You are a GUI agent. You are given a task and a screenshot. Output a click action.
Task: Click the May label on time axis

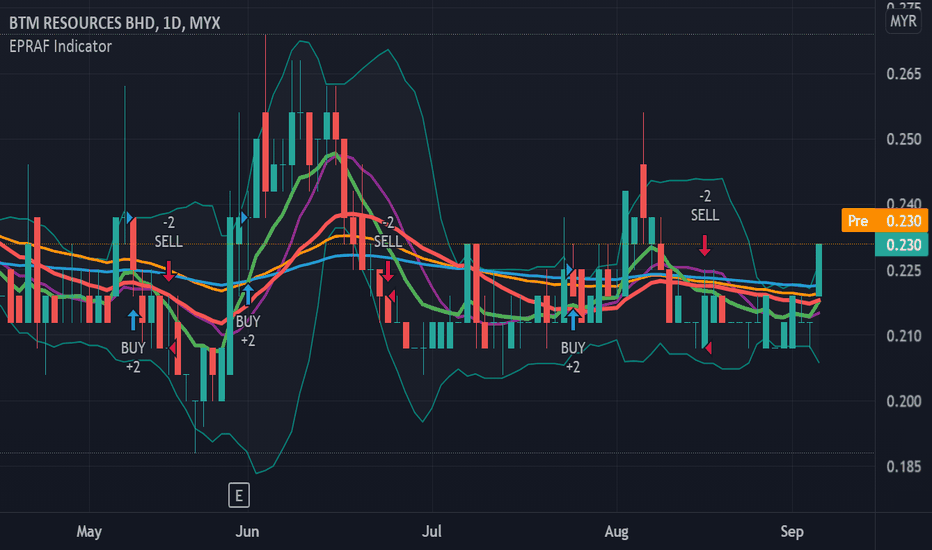(x=89, y=531)
